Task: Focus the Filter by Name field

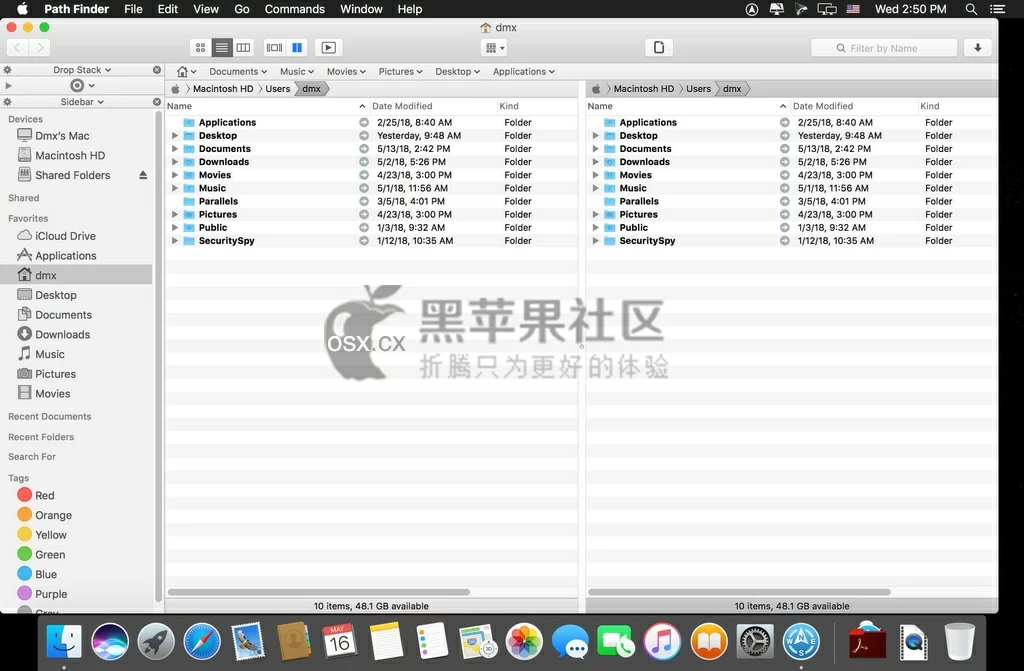Action: pyautogui.click(x=884, y=48)
